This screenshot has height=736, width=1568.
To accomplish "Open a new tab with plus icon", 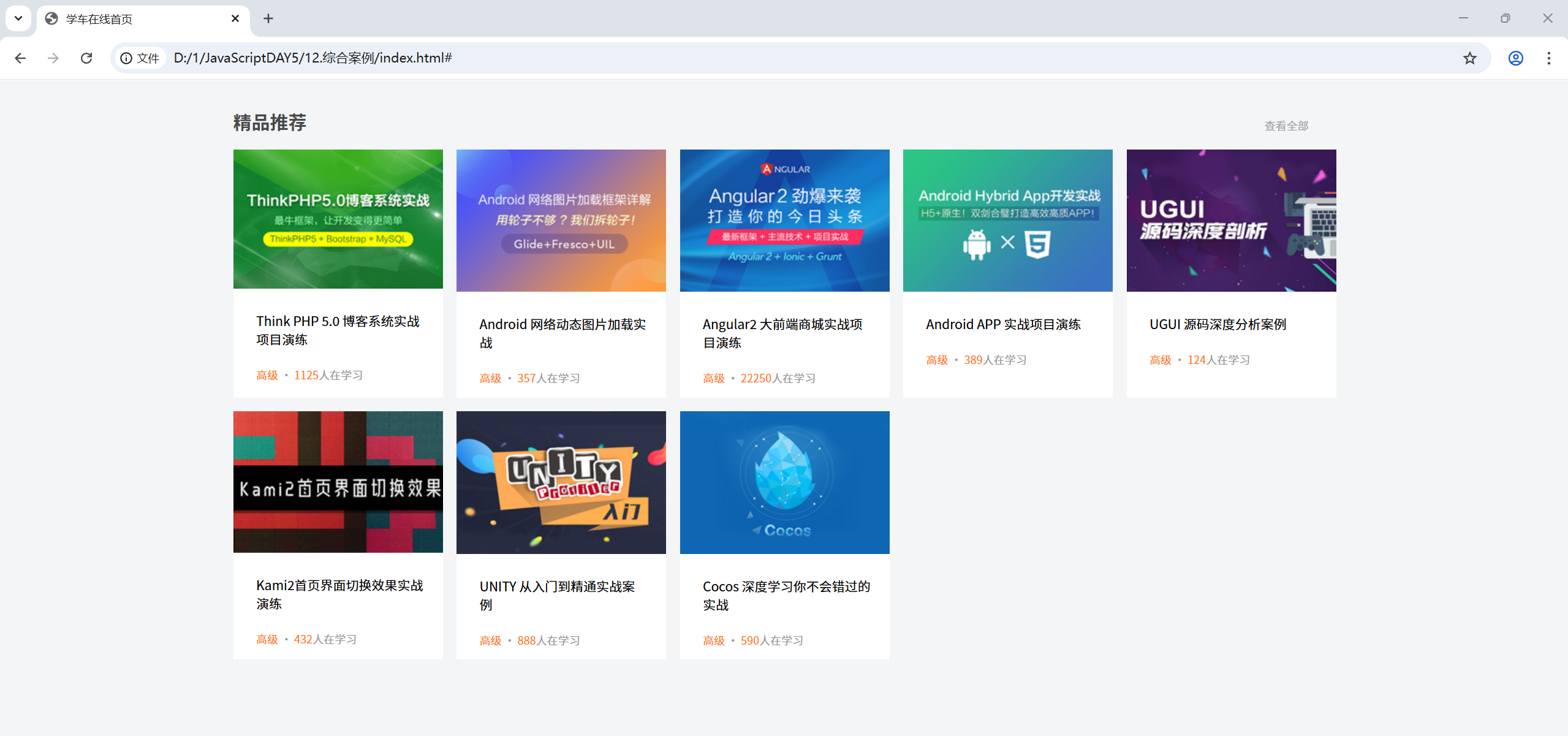I will [268, 18].
